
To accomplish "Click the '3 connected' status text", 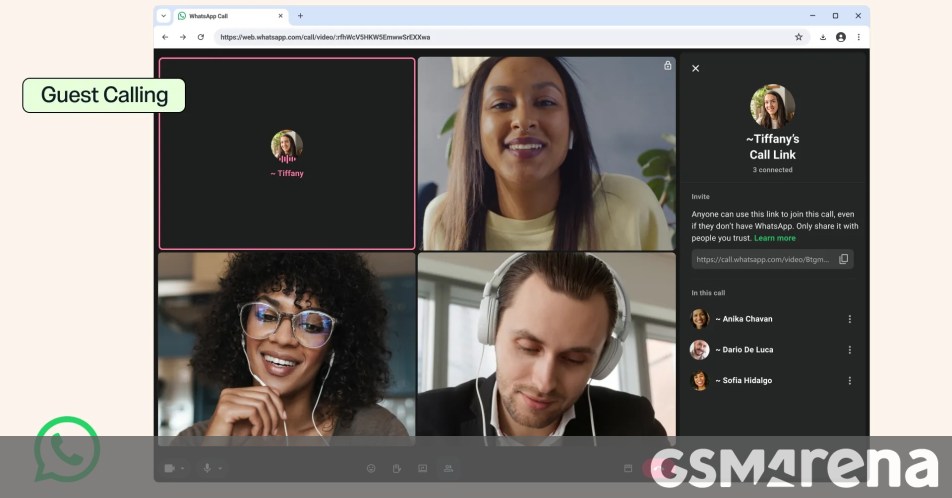I will [x=772, y=170].
